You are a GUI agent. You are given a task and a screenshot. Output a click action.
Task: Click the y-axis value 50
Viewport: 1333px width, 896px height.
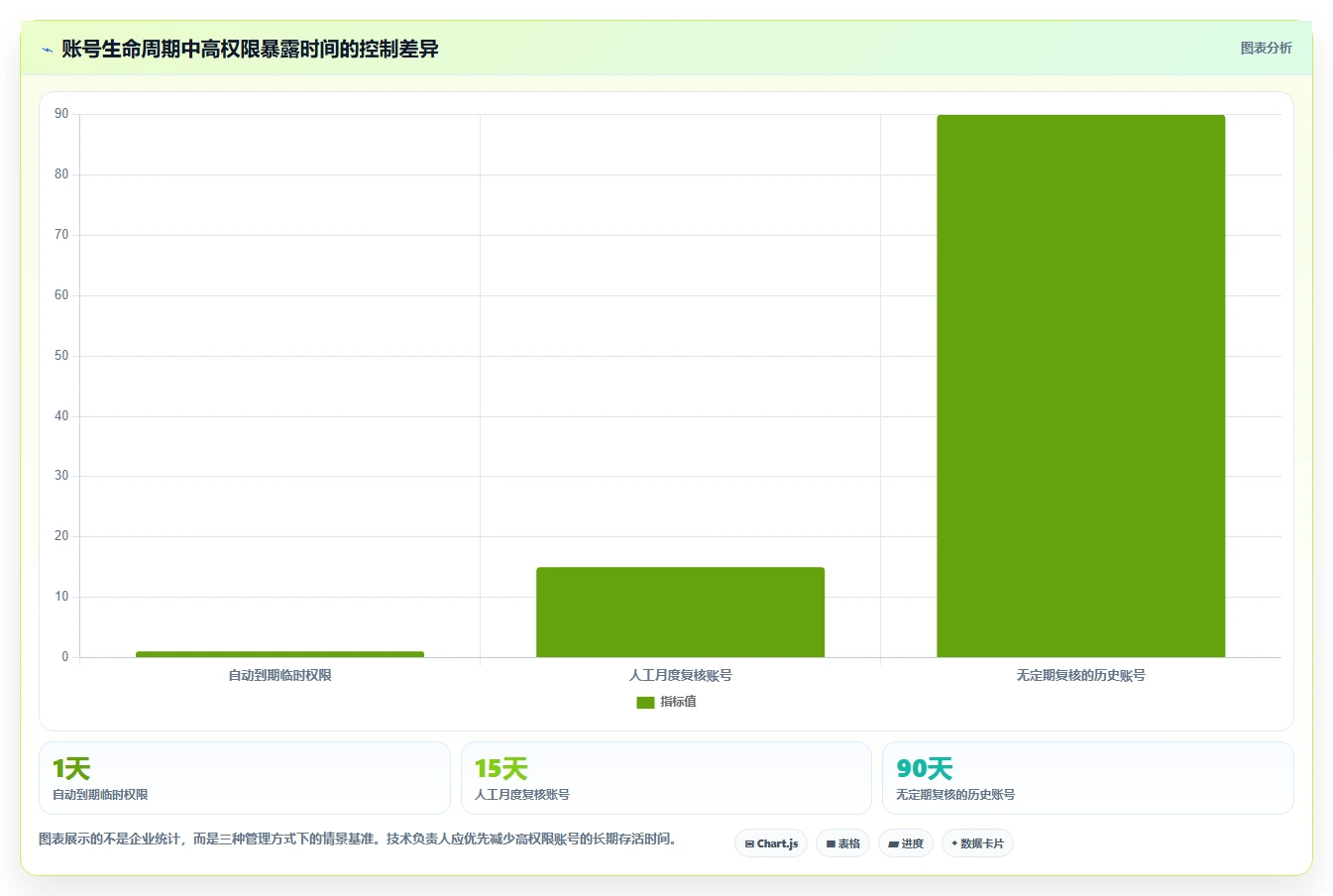pyautogui.click(x=61, y=356)
